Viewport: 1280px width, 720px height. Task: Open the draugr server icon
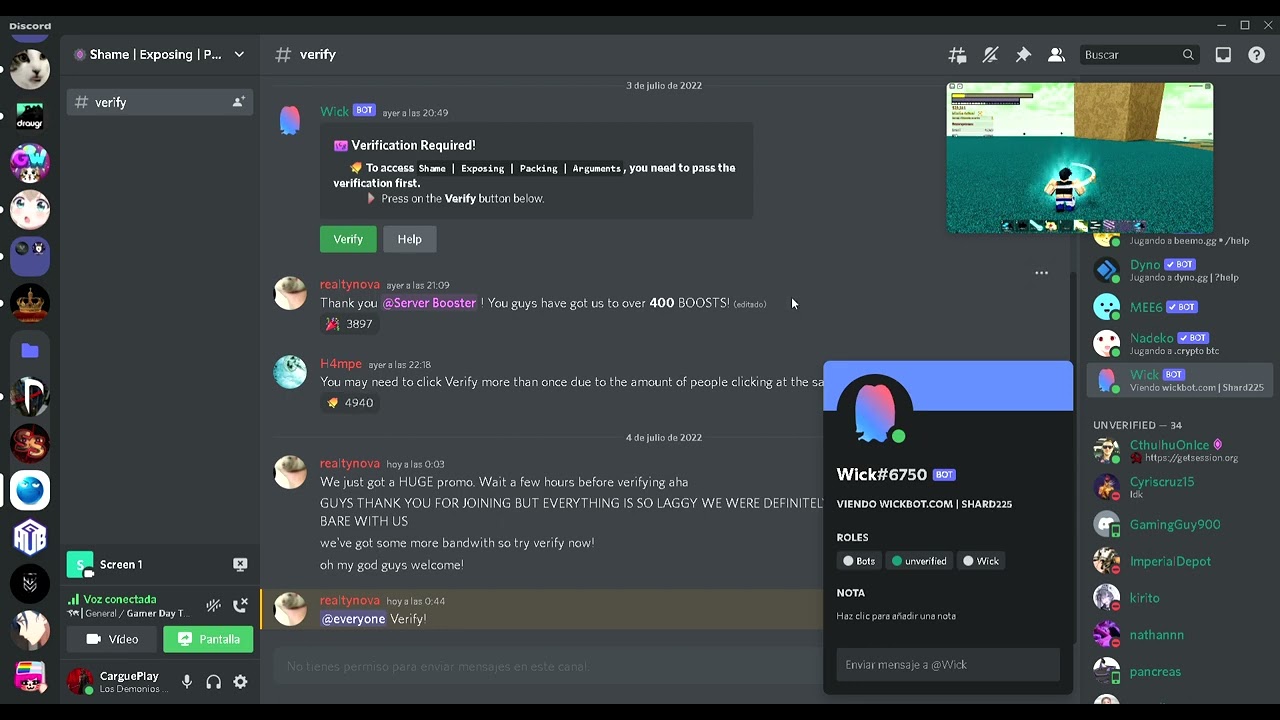[30, 116]
